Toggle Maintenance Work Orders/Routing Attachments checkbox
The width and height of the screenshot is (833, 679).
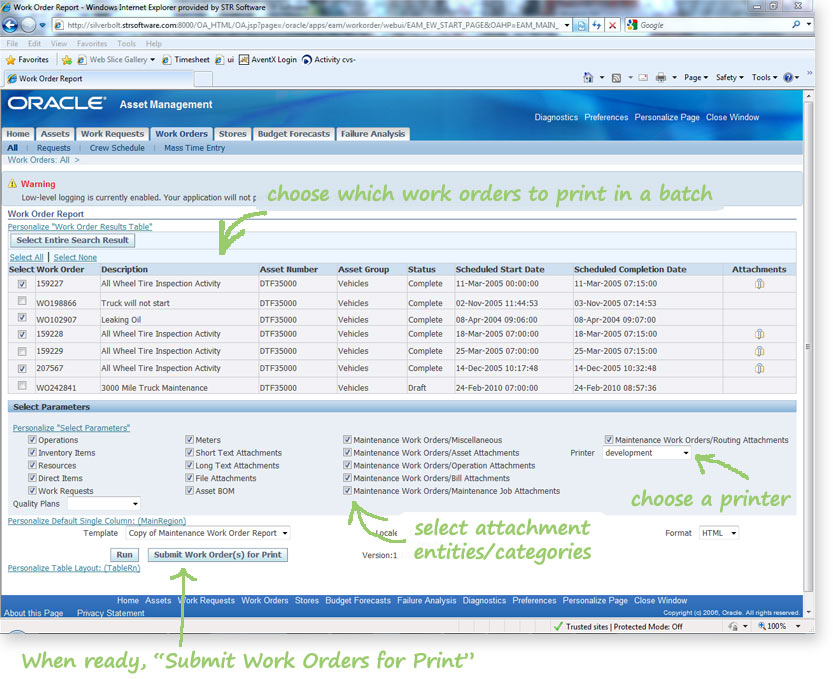click(609, 440)
